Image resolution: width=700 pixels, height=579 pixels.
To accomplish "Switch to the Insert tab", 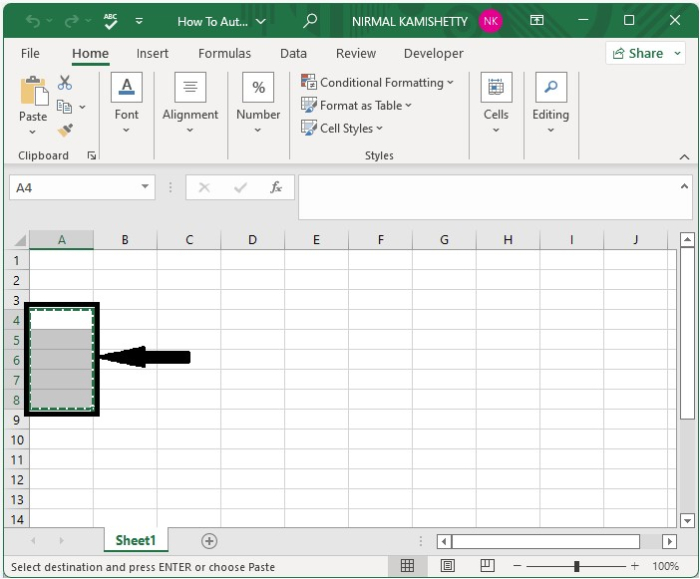I will pos(152,54).
